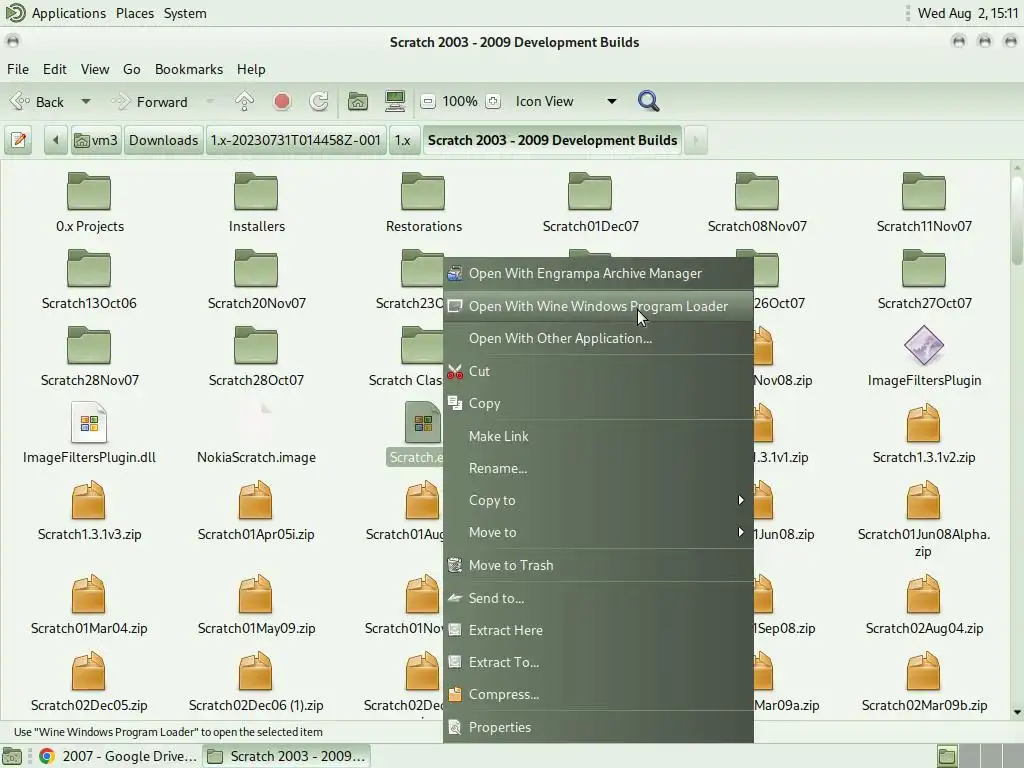Screen dimensions: 1024x768
Task: Click the red Stop loading button
Action: [282, 101]
